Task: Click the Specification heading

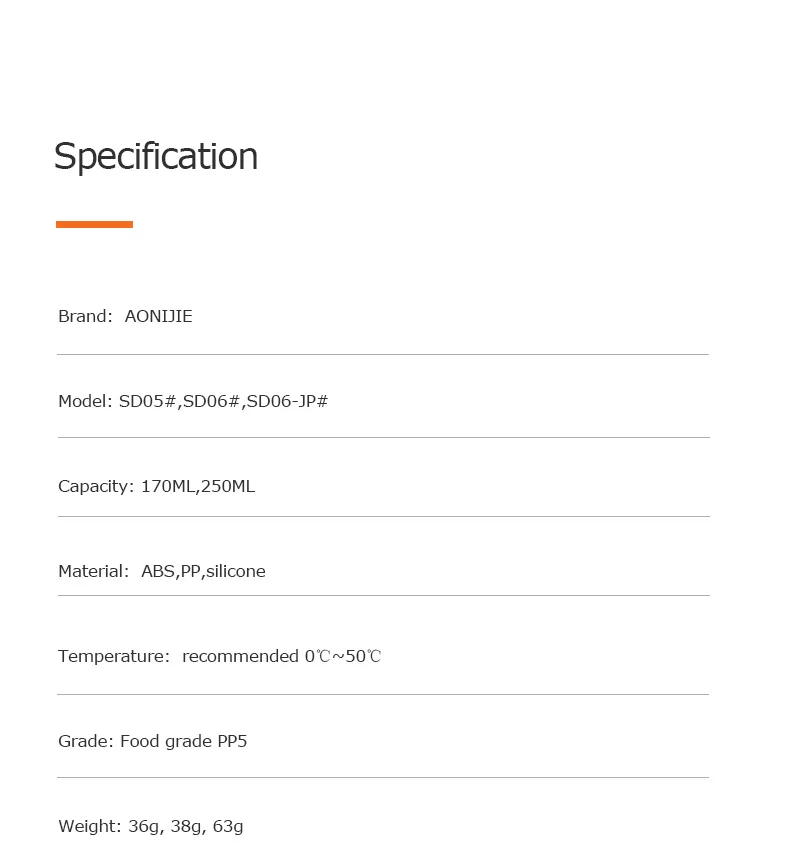Action: click(x=156, y=157)
